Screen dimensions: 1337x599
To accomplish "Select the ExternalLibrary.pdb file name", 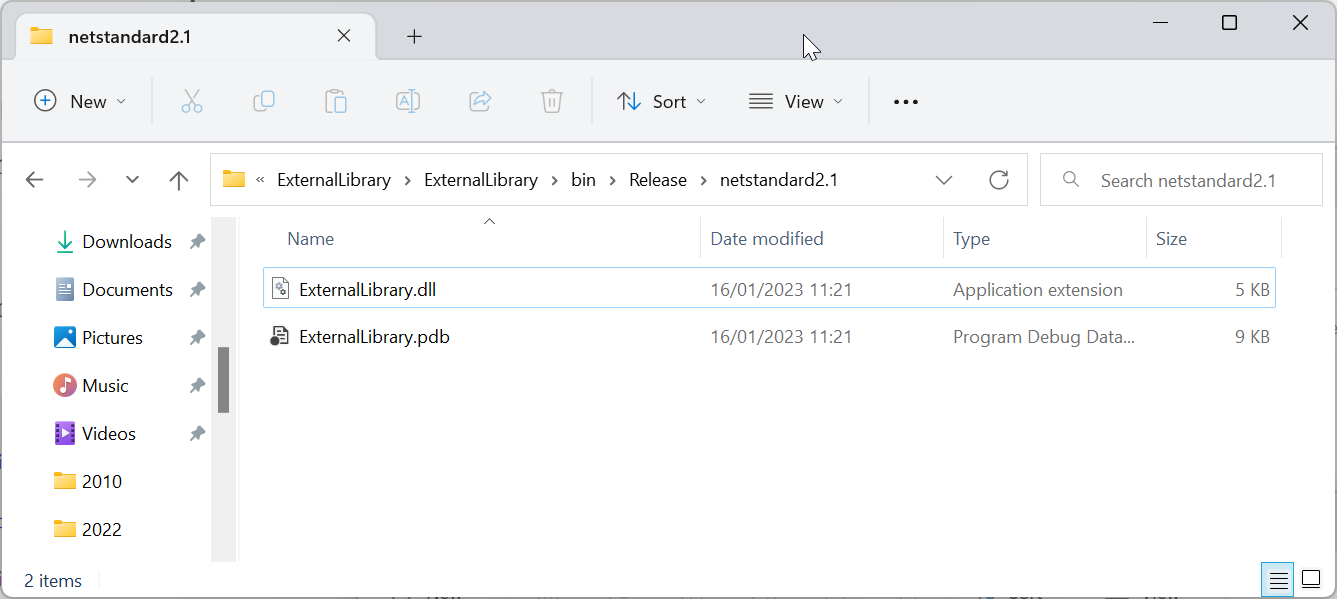I will point(374,337).
